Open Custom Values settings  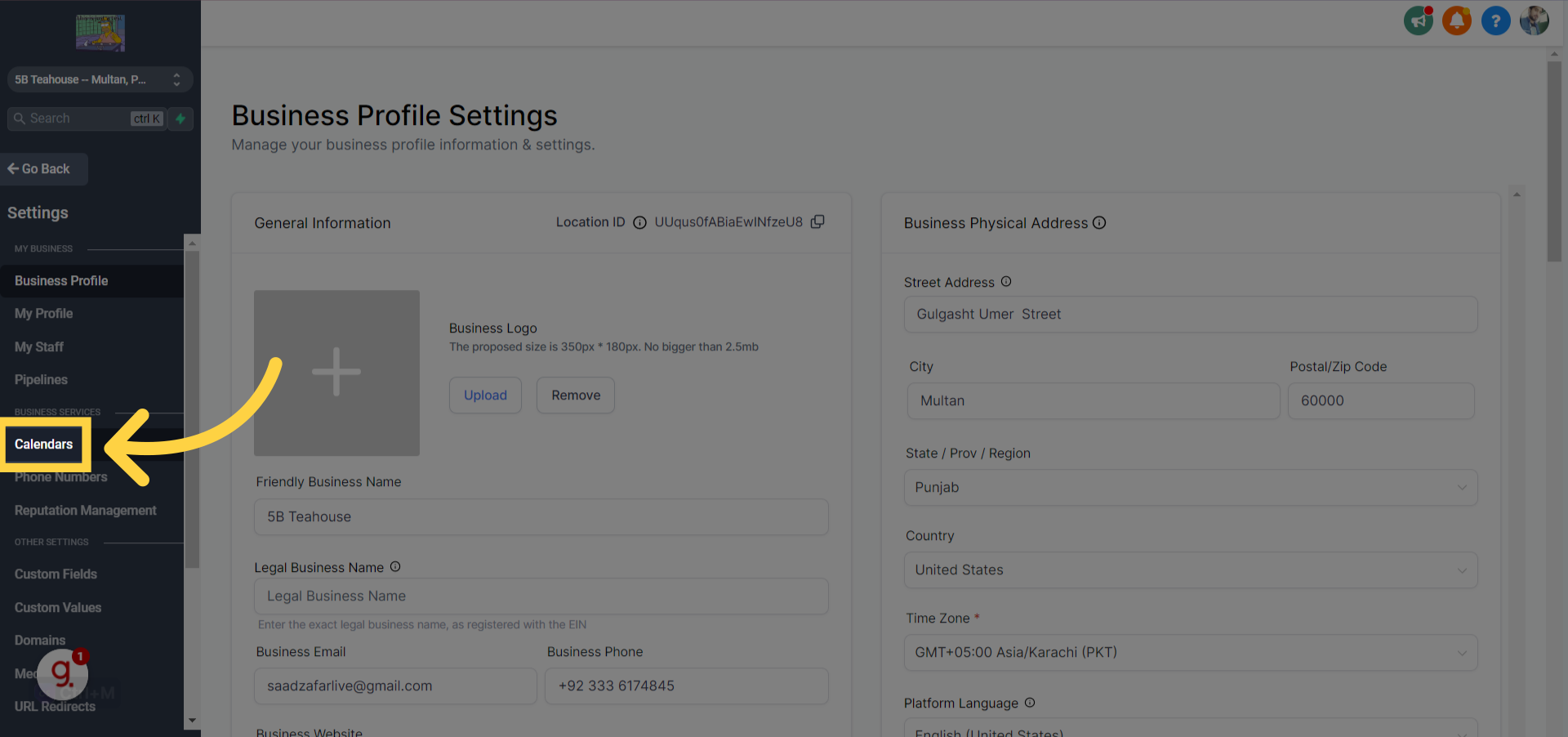(58, 608)
